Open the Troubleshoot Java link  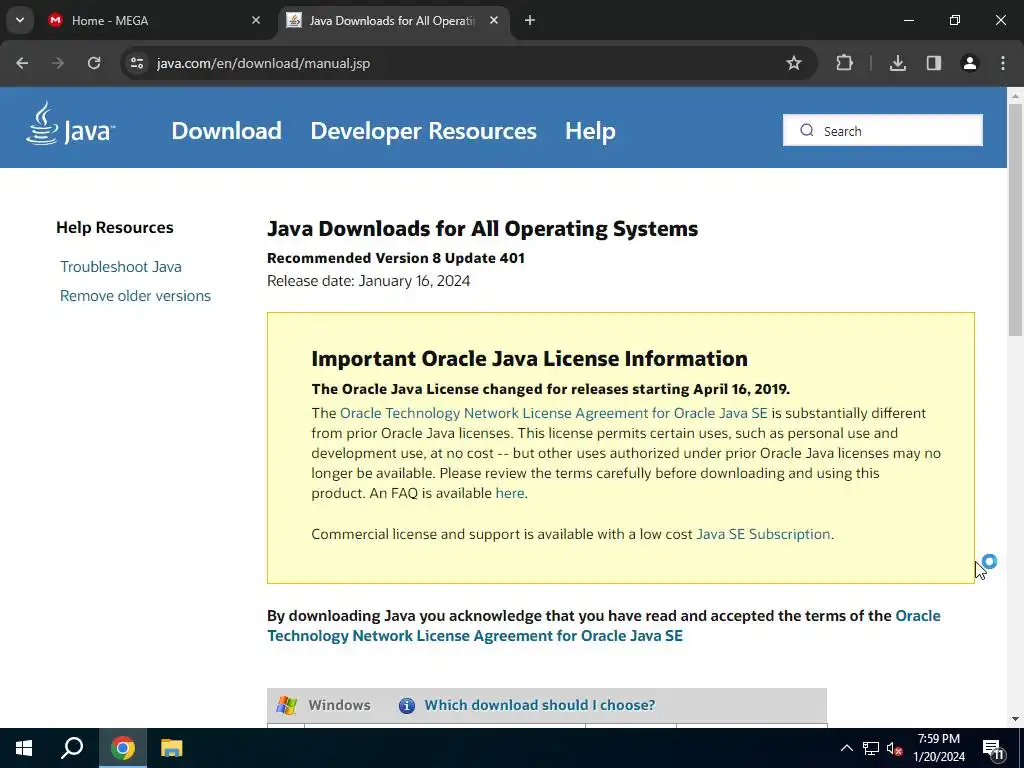(x=121, y=266)
